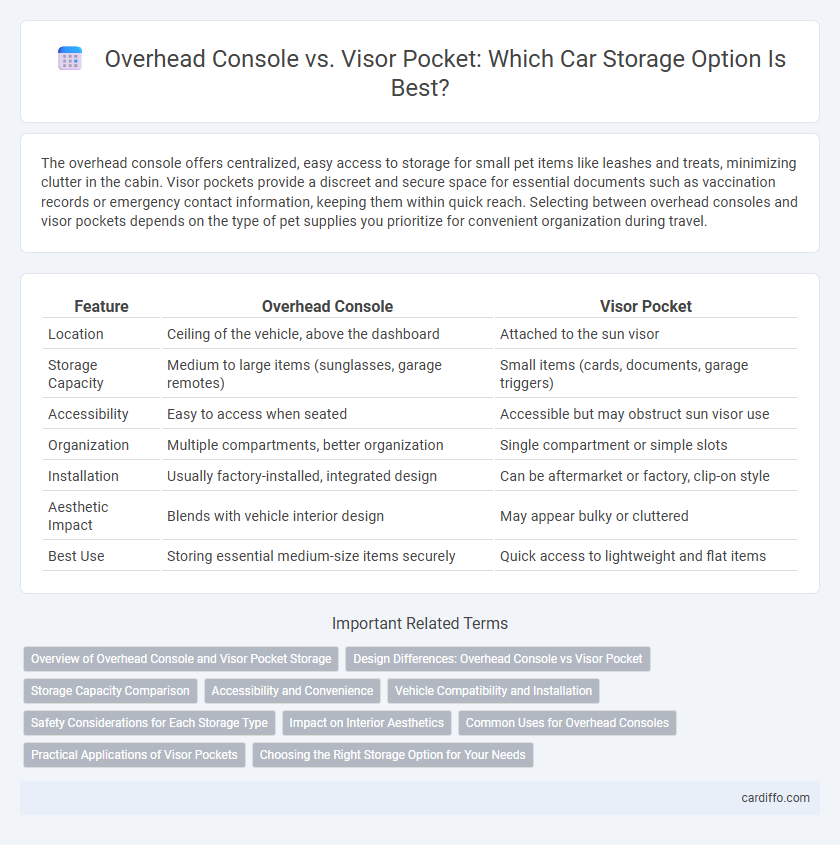This screenshot has height=845, width=840.
Task: Click 'Safety Considerations for Each Storage Type' tag
Action: (149, 723)
